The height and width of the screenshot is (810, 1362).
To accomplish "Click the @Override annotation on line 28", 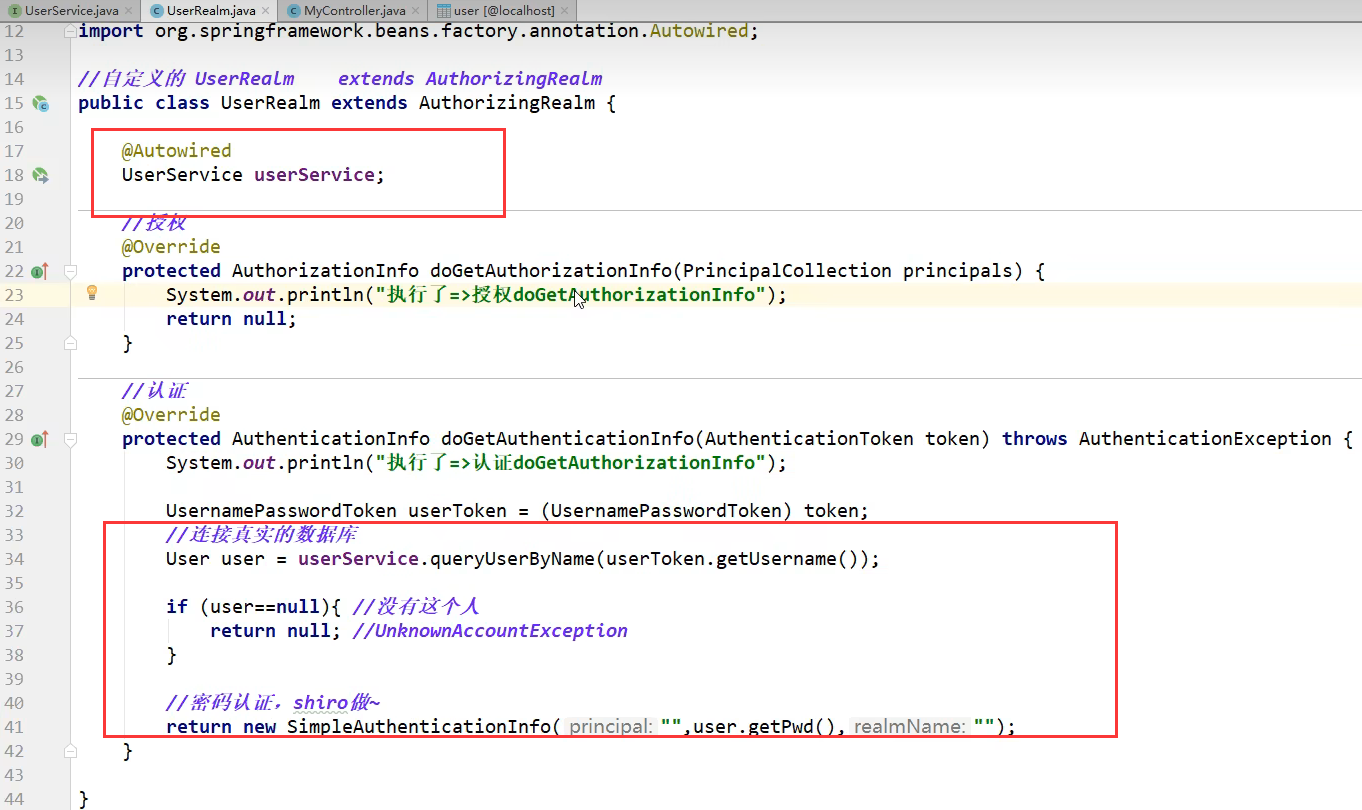I will click(171, 415).
